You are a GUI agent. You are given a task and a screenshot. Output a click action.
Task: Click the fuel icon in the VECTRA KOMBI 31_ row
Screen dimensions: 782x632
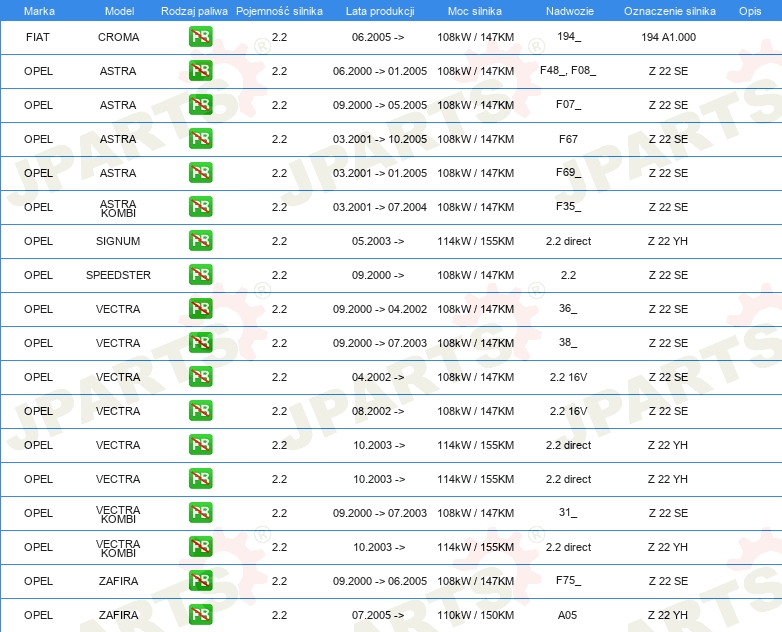click(x=200, y=513)
